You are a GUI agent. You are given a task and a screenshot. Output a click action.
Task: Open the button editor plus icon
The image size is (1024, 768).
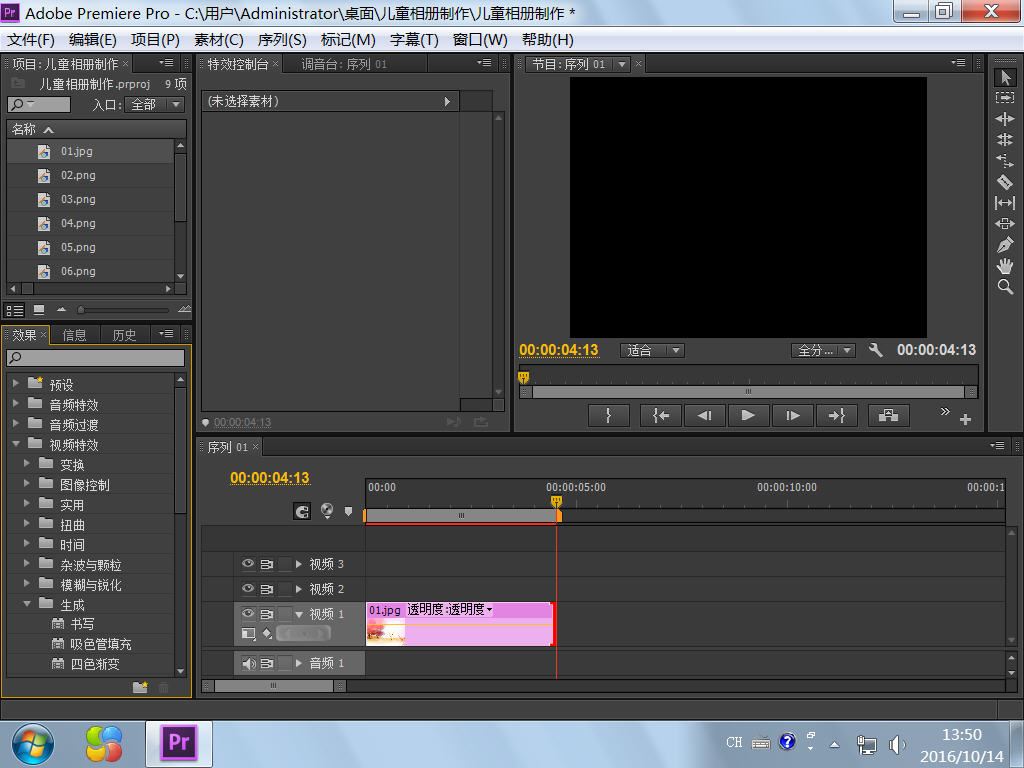coord(965,419)
